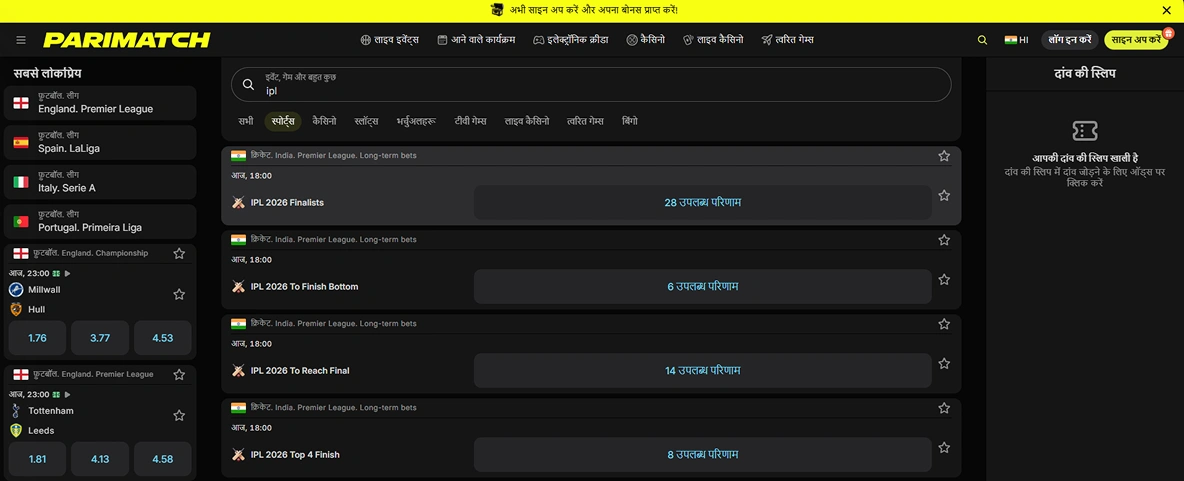Select odds 1.76 for Millwall match

[37, 338]
